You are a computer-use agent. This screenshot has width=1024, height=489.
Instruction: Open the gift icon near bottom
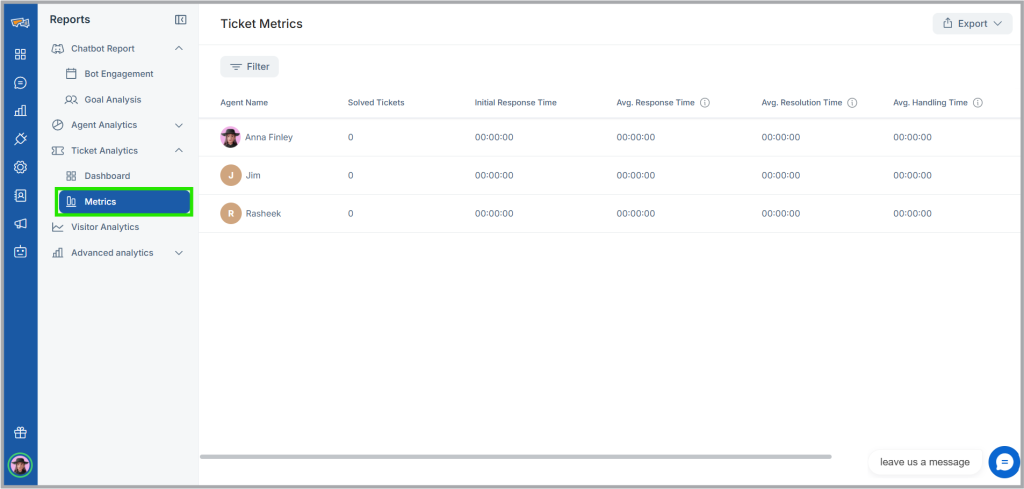point(20,433)
